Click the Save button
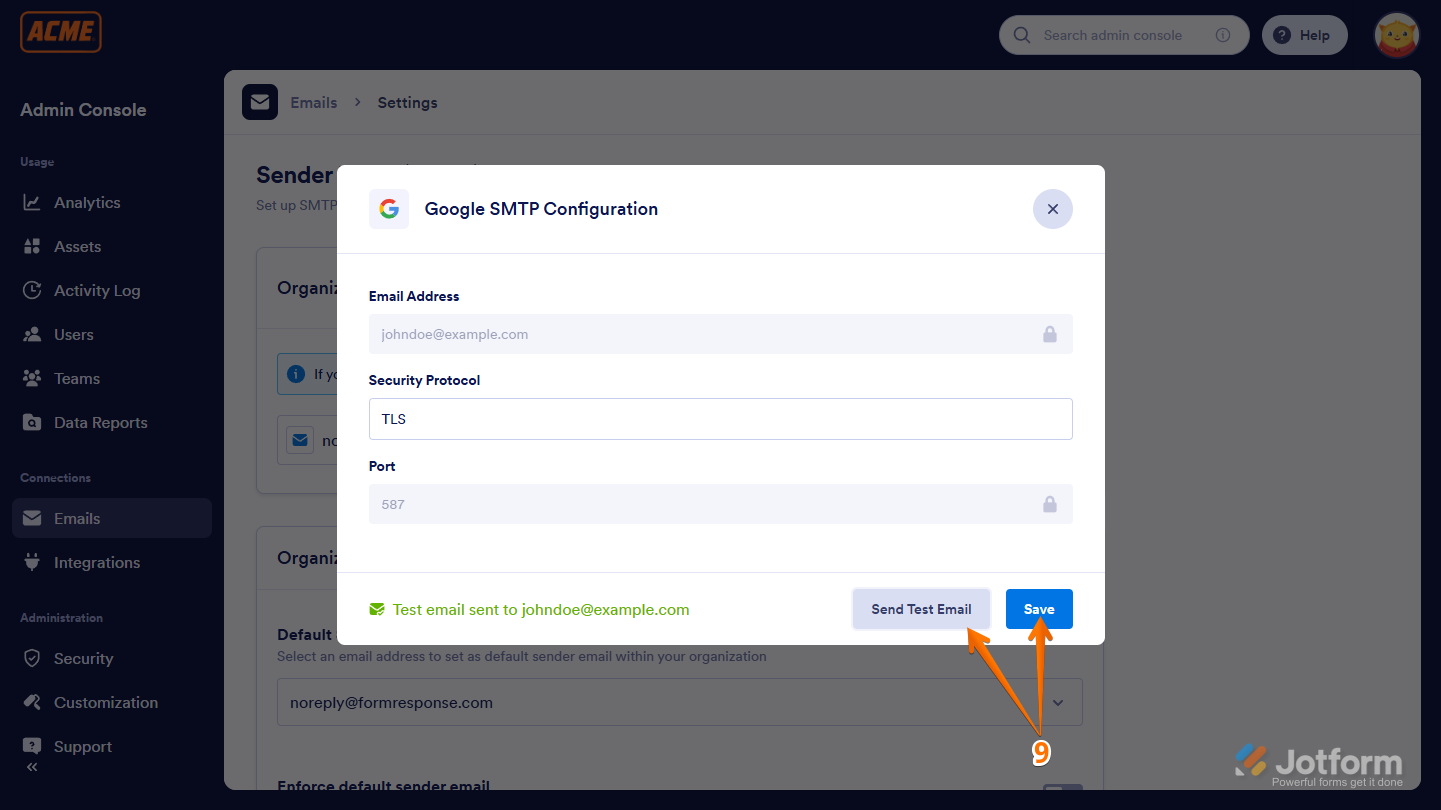The image size is (1441, 810). coord(1039,608)
